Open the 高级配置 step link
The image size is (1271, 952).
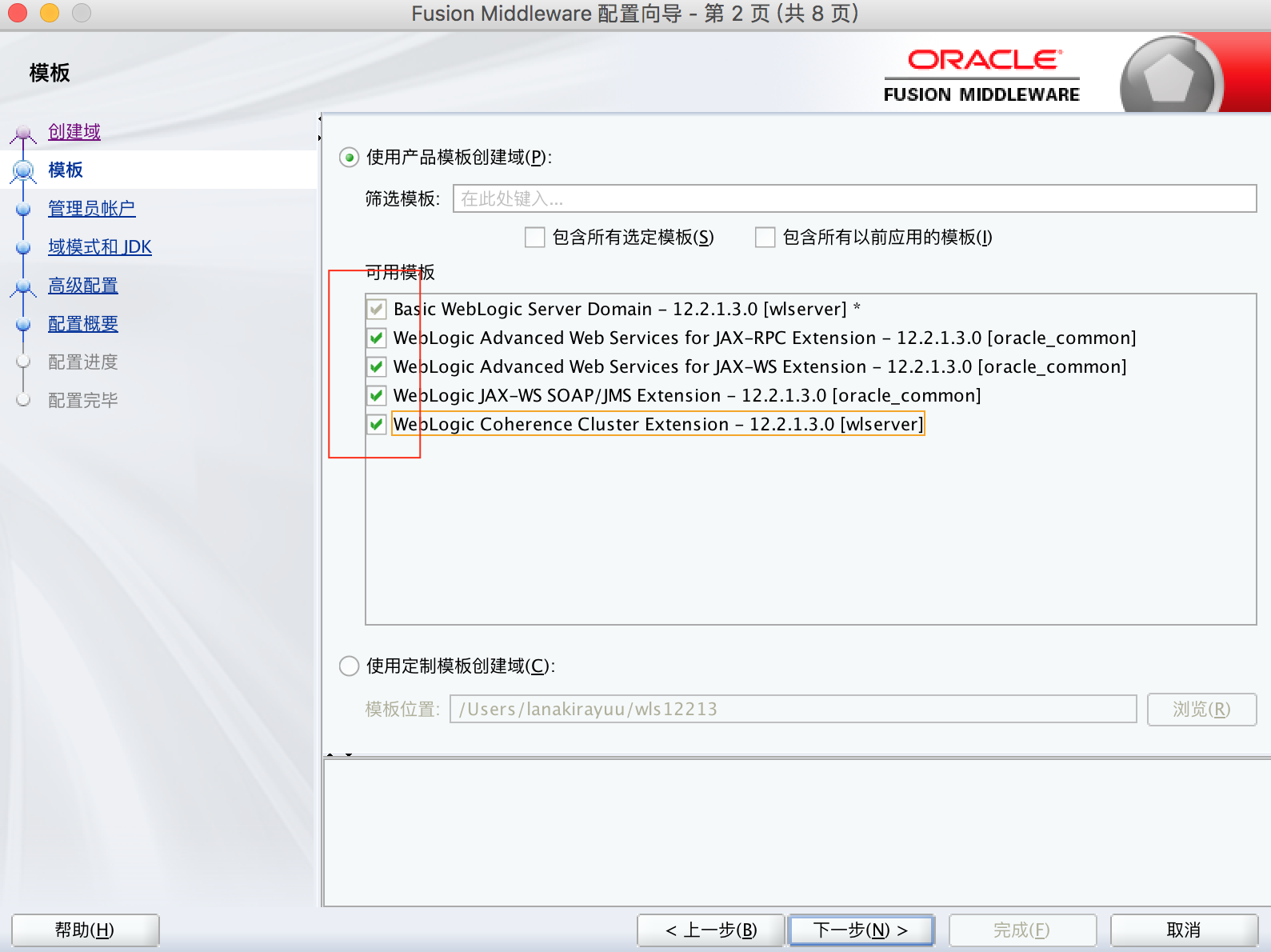(83, 286)
